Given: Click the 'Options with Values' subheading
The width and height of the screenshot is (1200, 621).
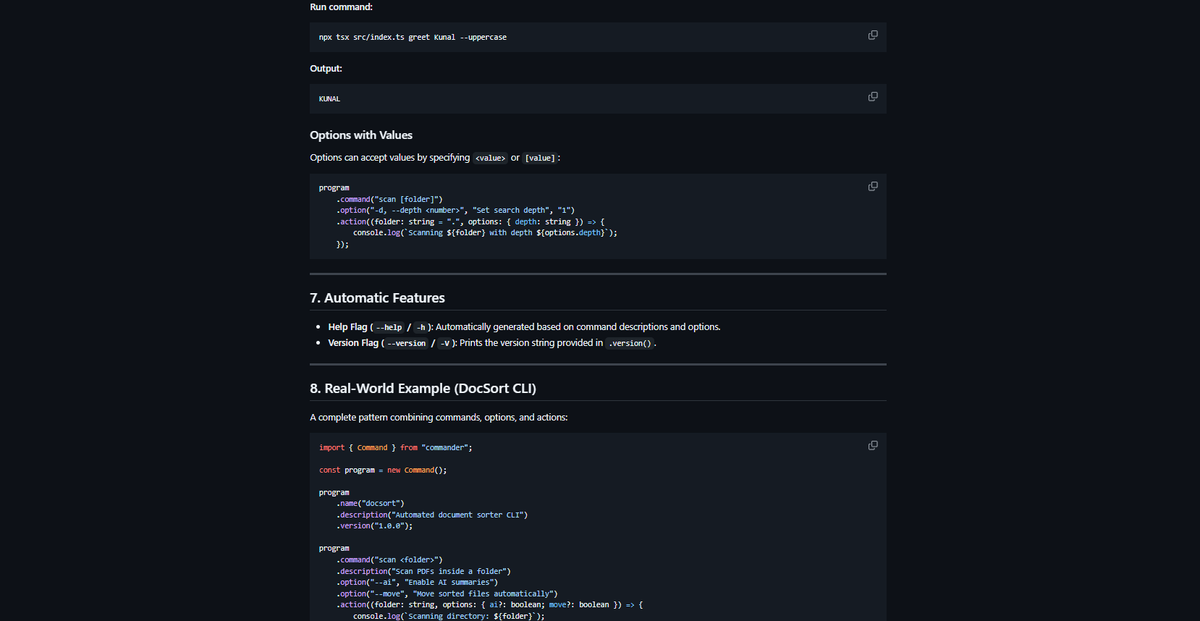Looking at the screenshot, I should point(361,135).
